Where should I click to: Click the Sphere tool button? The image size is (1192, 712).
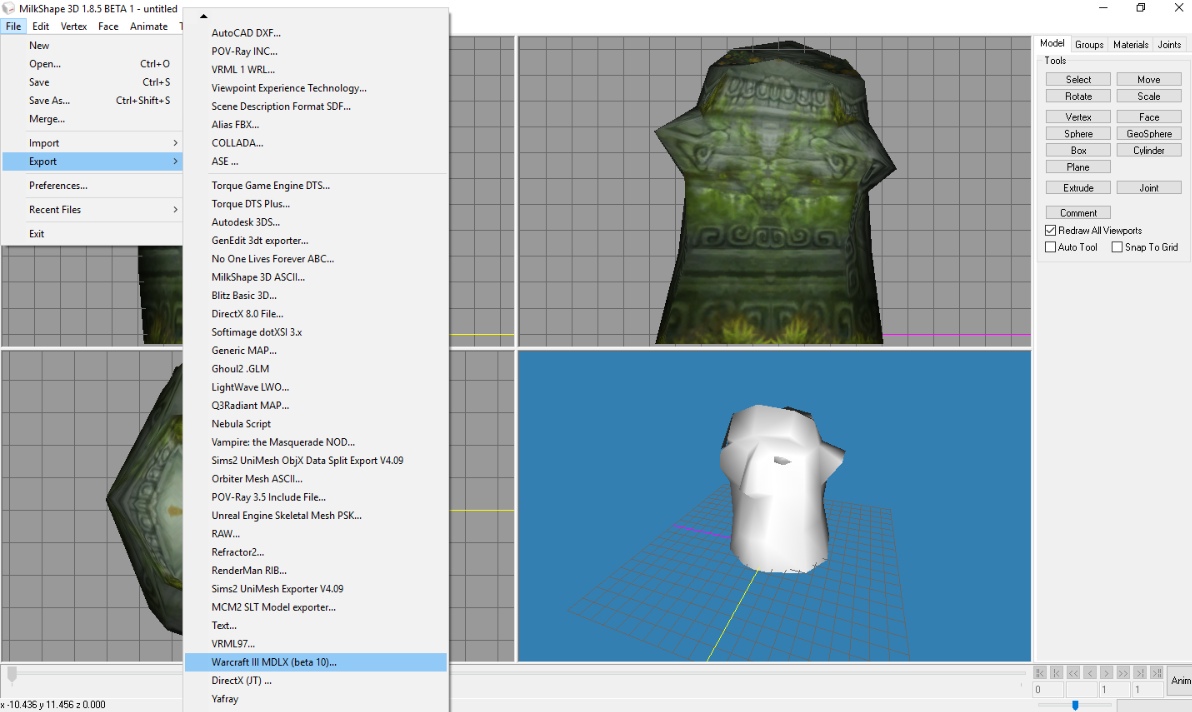1078,134
